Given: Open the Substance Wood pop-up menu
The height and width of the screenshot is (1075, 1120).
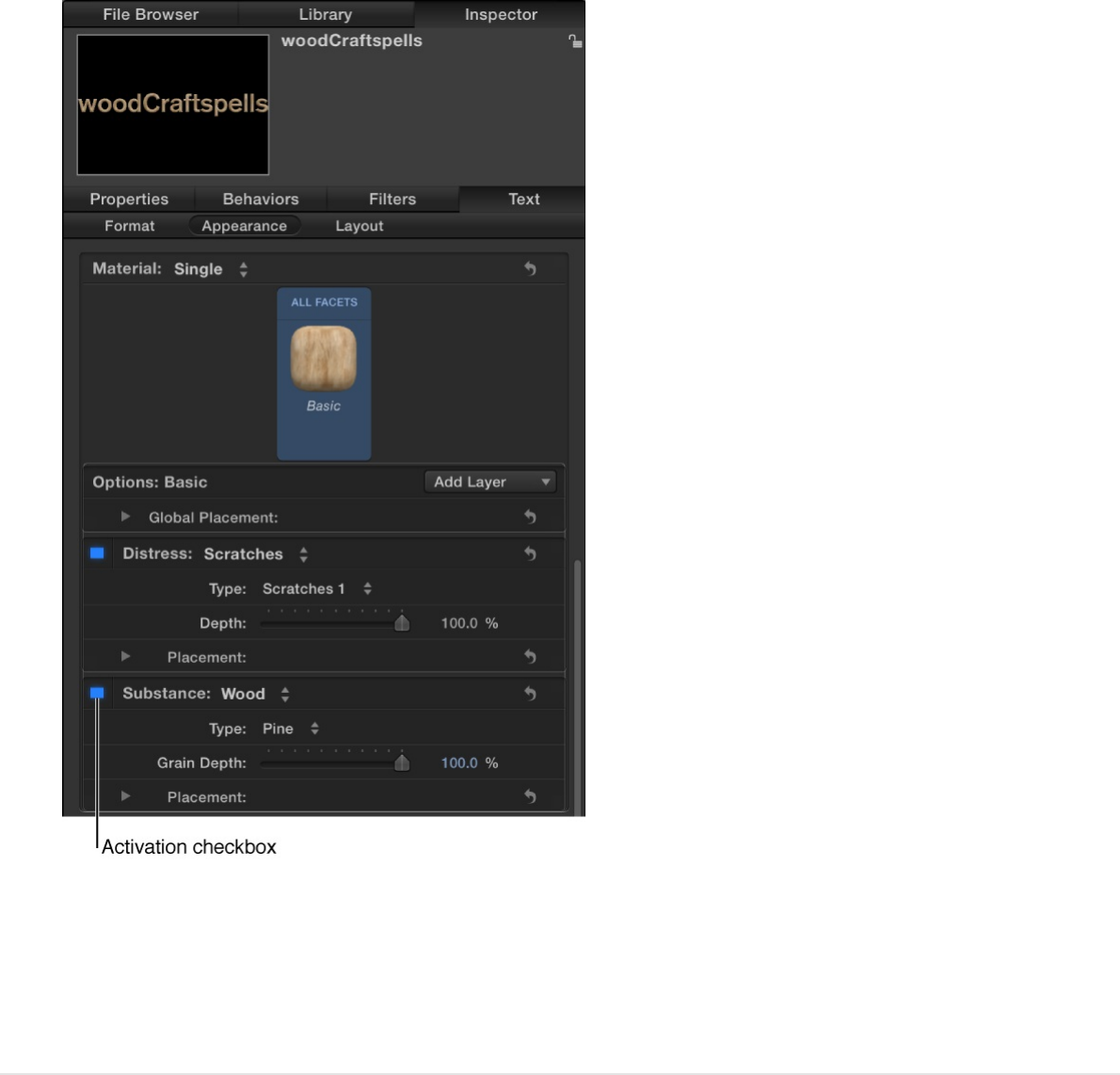Looking at the screenshot, I should click(256, 695).
